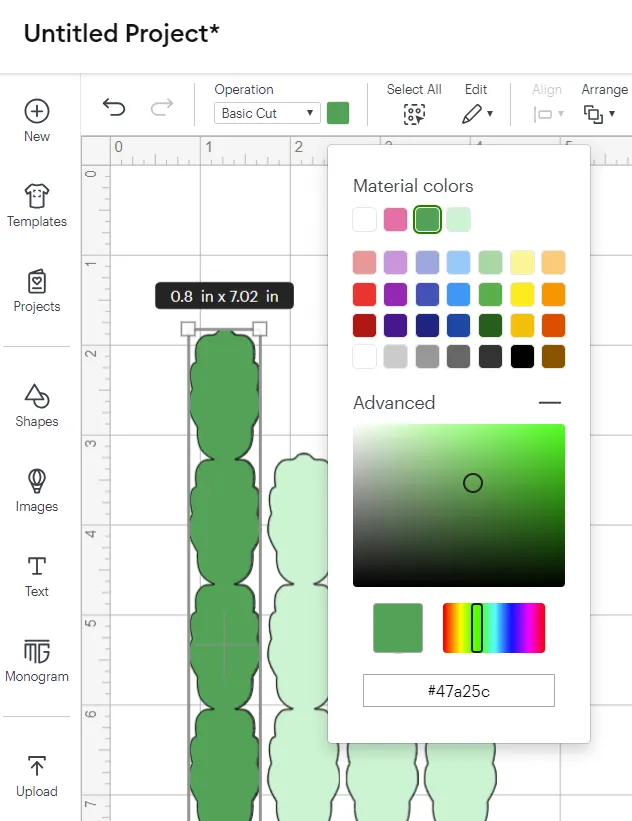Pick the pink material color swatch
The image size is (632, 821).
tap(395, 219)
